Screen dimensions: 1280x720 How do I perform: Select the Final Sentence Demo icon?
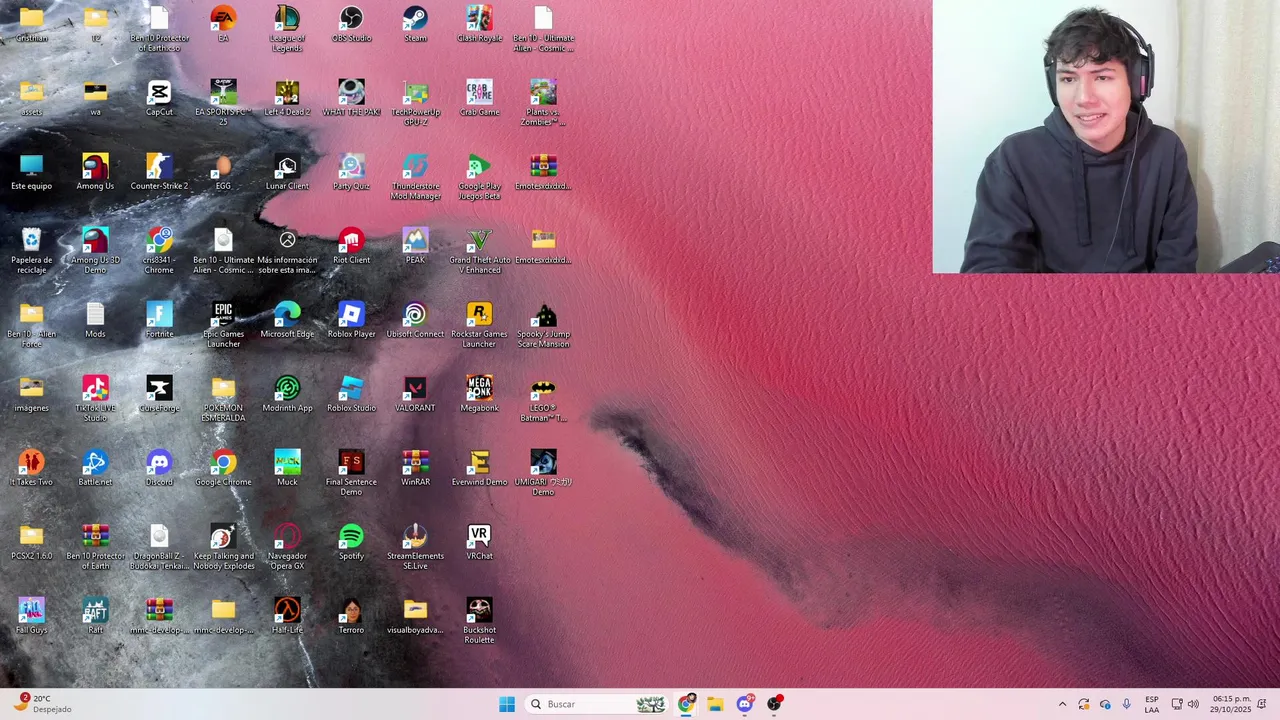[351, 473]
